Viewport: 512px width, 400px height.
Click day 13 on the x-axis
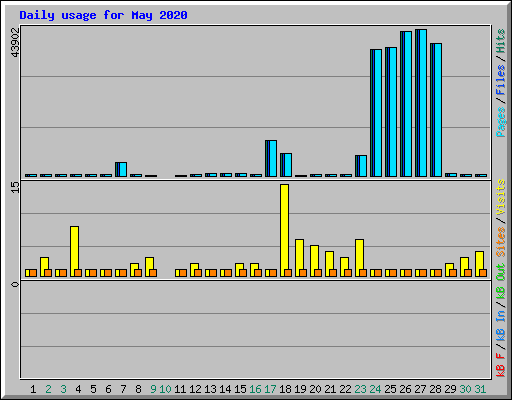click(210, 389)
